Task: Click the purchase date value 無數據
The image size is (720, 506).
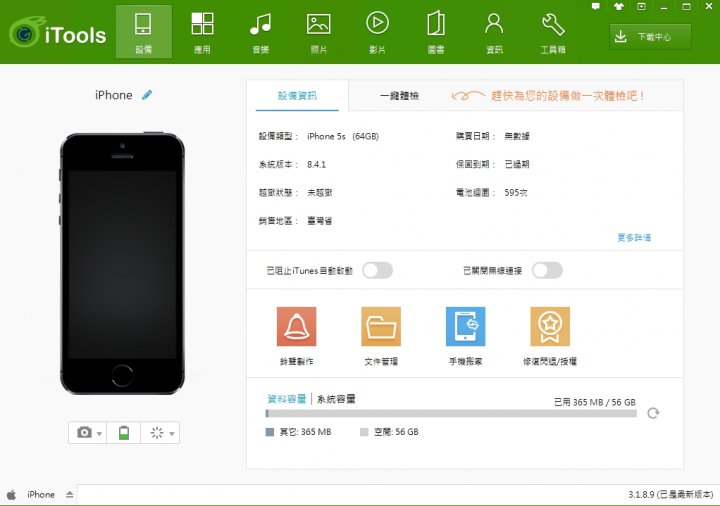Action: 517,136
